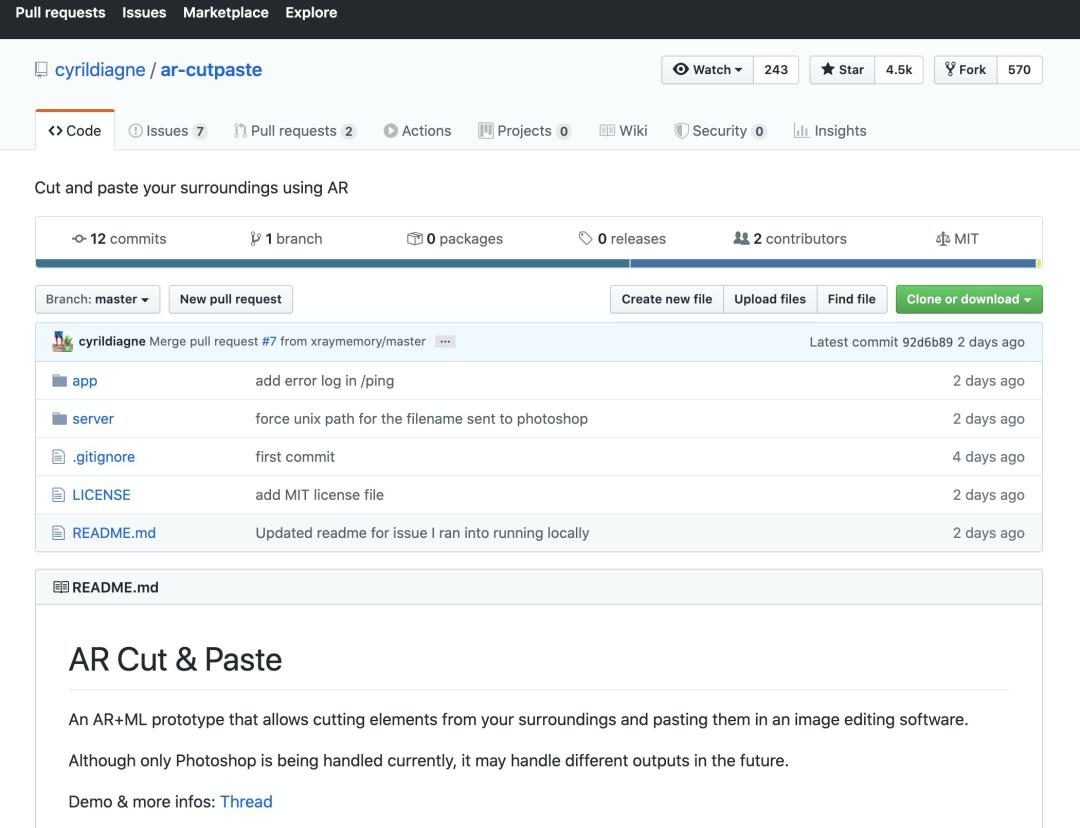The image size is (1080, 828).
Task: Click the app folder icon
Action: pos(59,381)
